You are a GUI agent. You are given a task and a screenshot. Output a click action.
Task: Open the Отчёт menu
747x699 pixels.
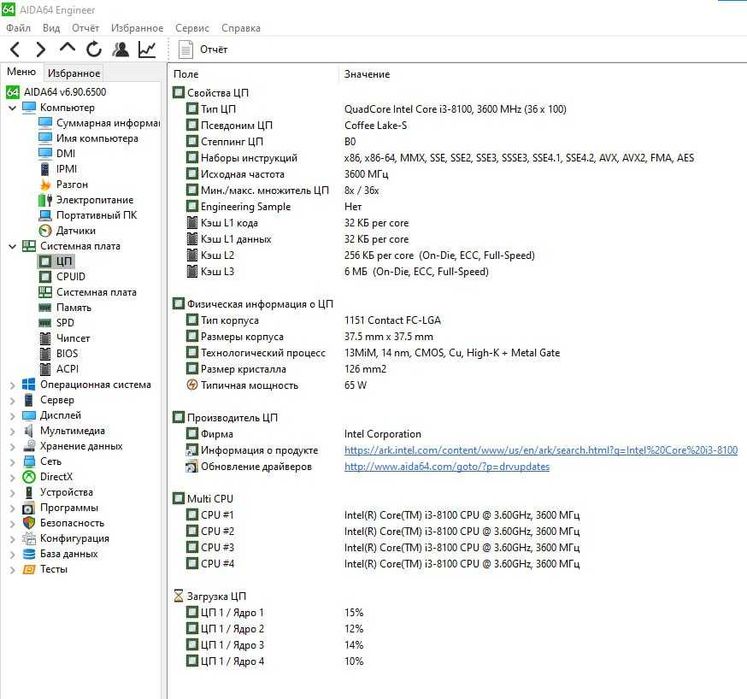point(85,28)
